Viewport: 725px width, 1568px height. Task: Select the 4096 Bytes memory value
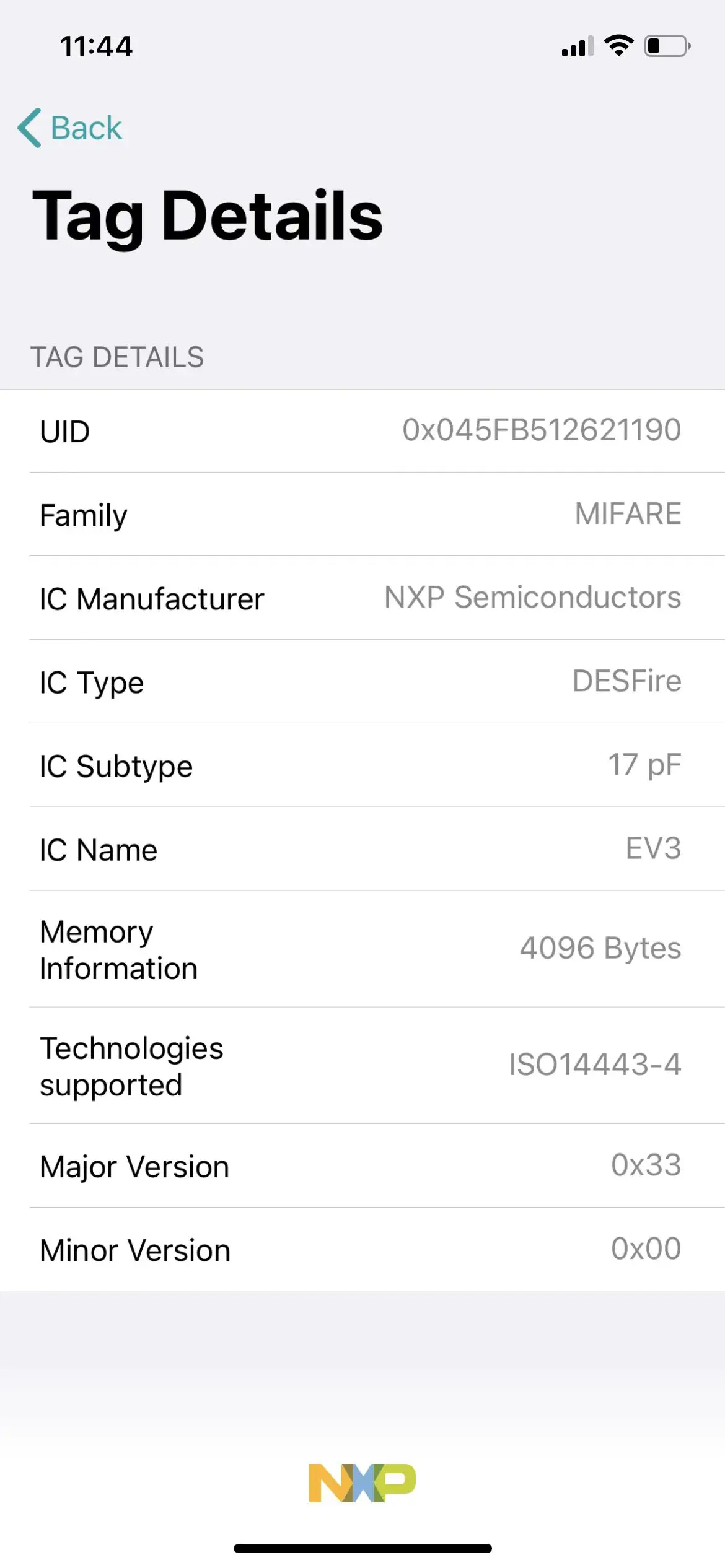pos(600,948)
